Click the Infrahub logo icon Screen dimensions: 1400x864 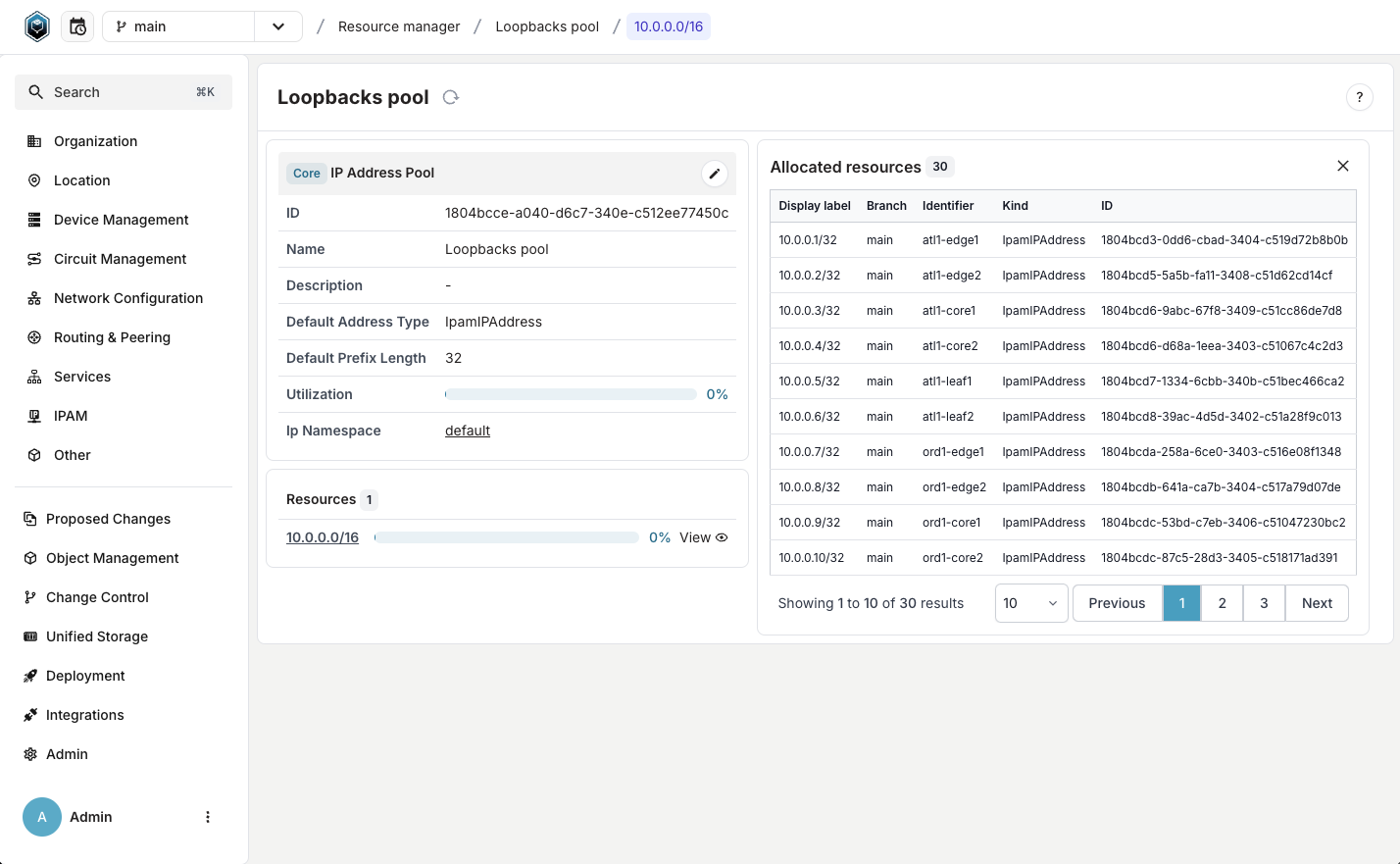[x=37, y=26]
